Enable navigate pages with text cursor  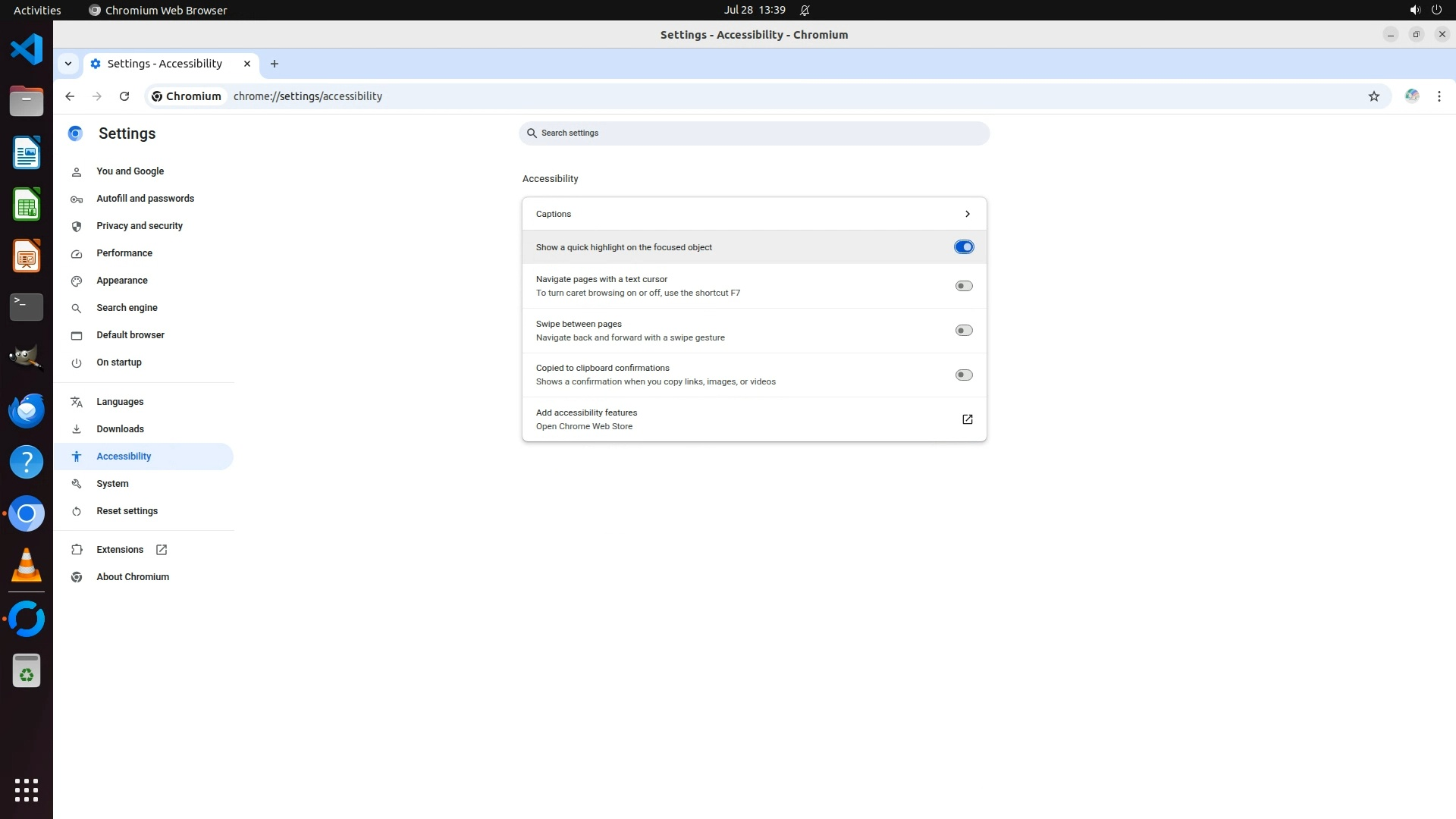(963, 286)
